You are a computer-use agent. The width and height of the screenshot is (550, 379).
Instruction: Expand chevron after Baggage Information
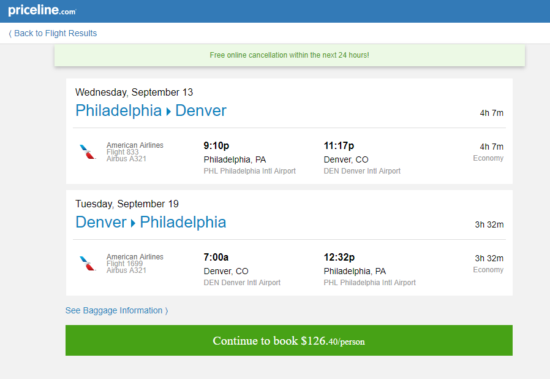tap(167, 311)
